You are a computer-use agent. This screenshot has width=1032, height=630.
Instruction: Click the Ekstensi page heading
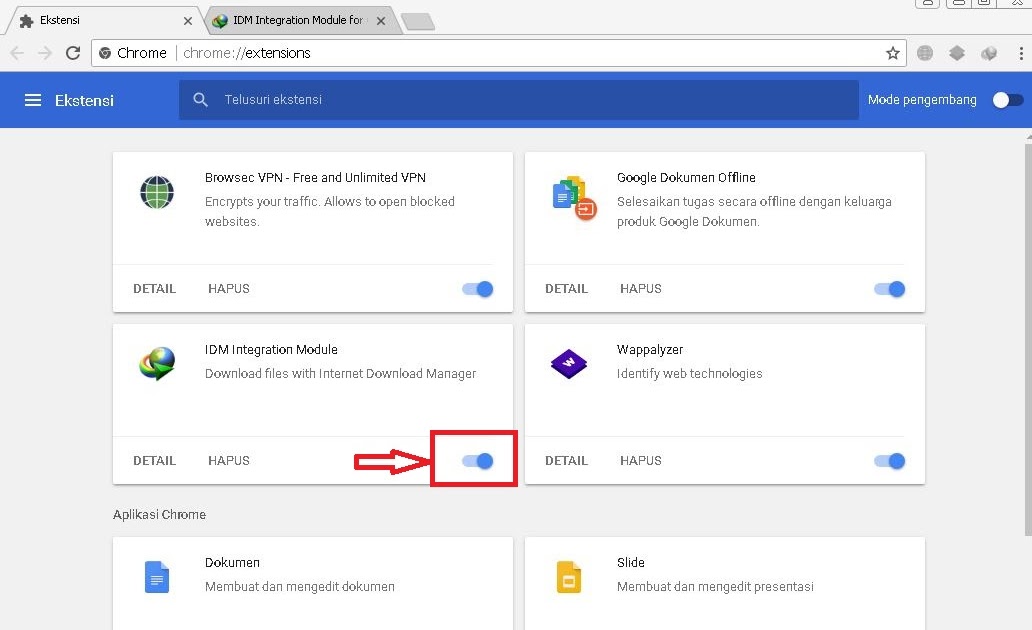pos(84,100)
